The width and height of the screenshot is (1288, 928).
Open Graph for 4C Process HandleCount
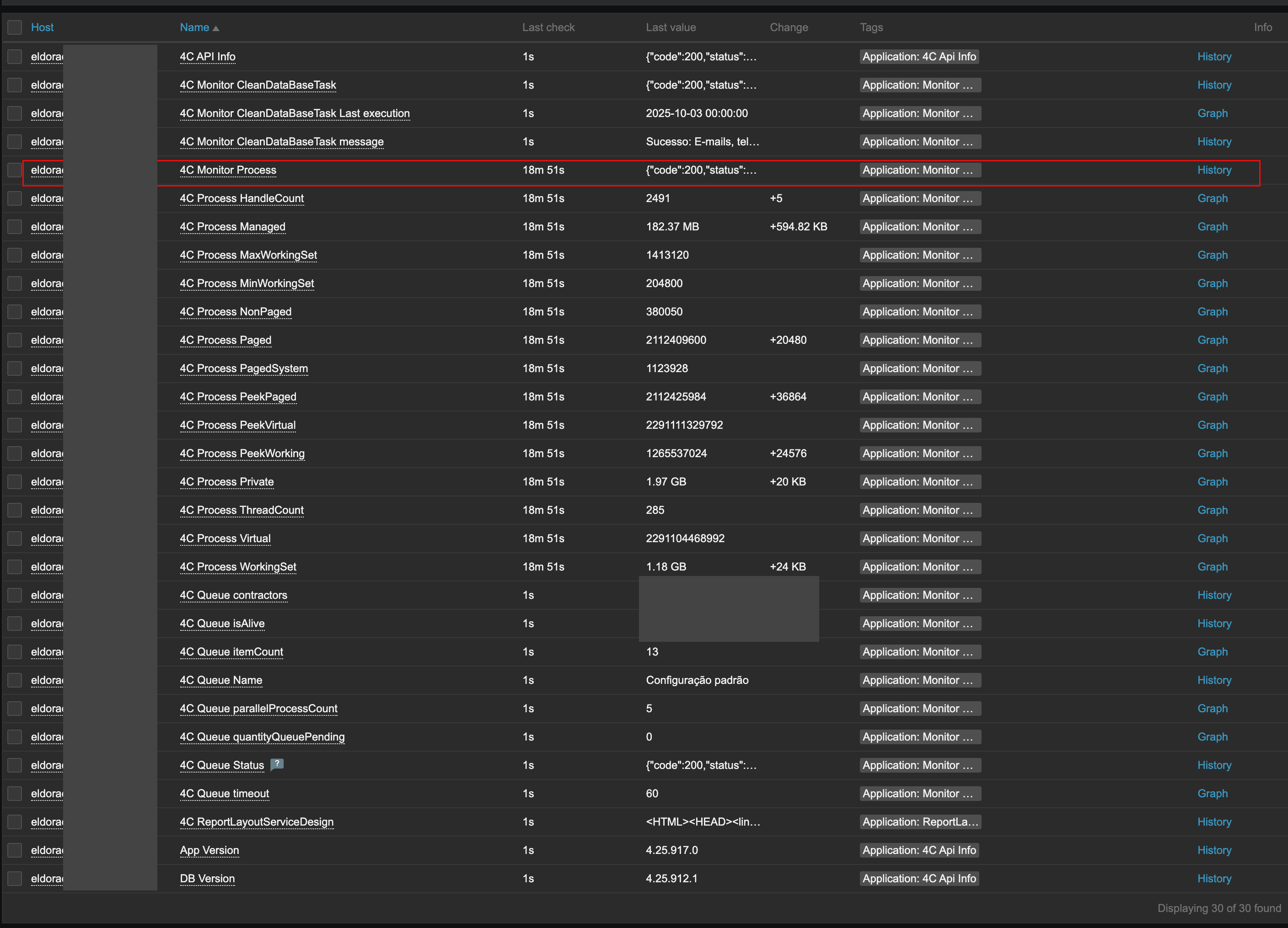1212,198
